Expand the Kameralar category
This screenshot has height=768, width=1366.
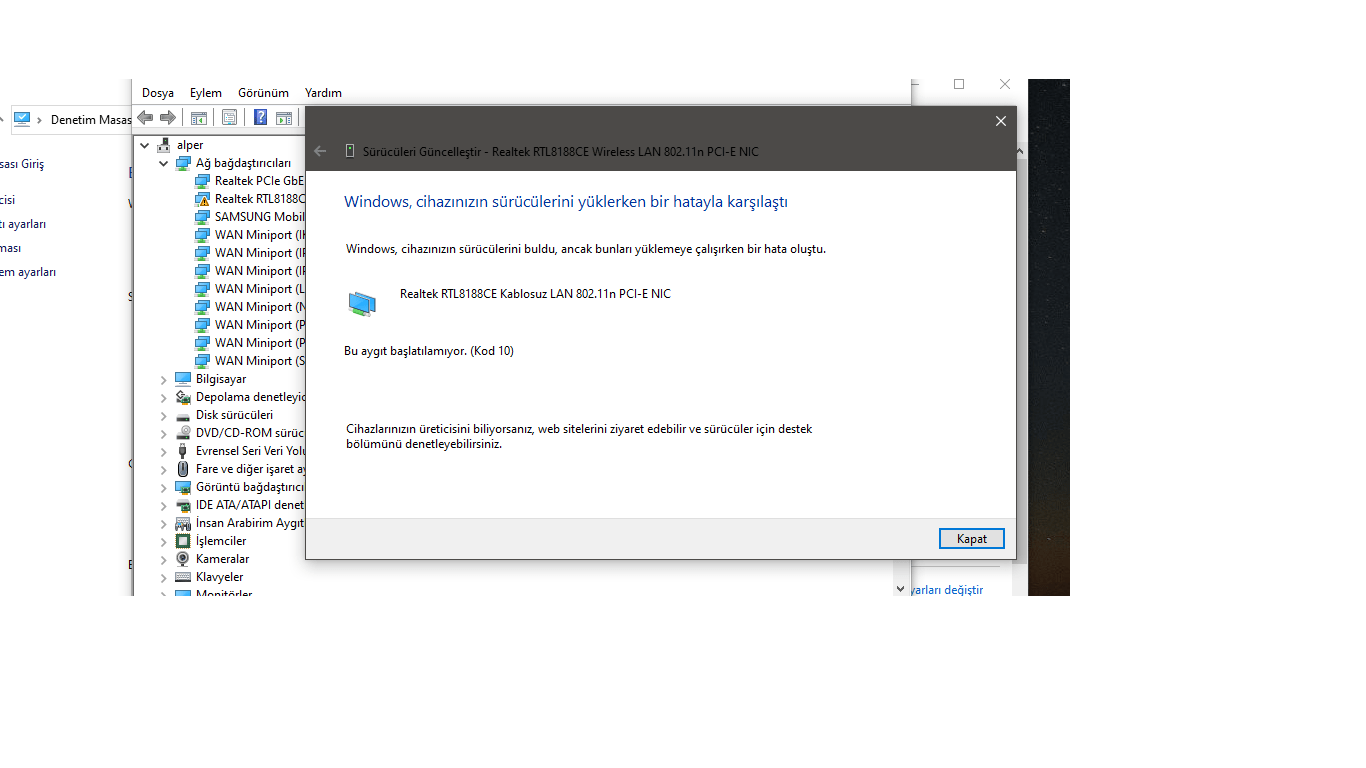[x=164, y=559]
